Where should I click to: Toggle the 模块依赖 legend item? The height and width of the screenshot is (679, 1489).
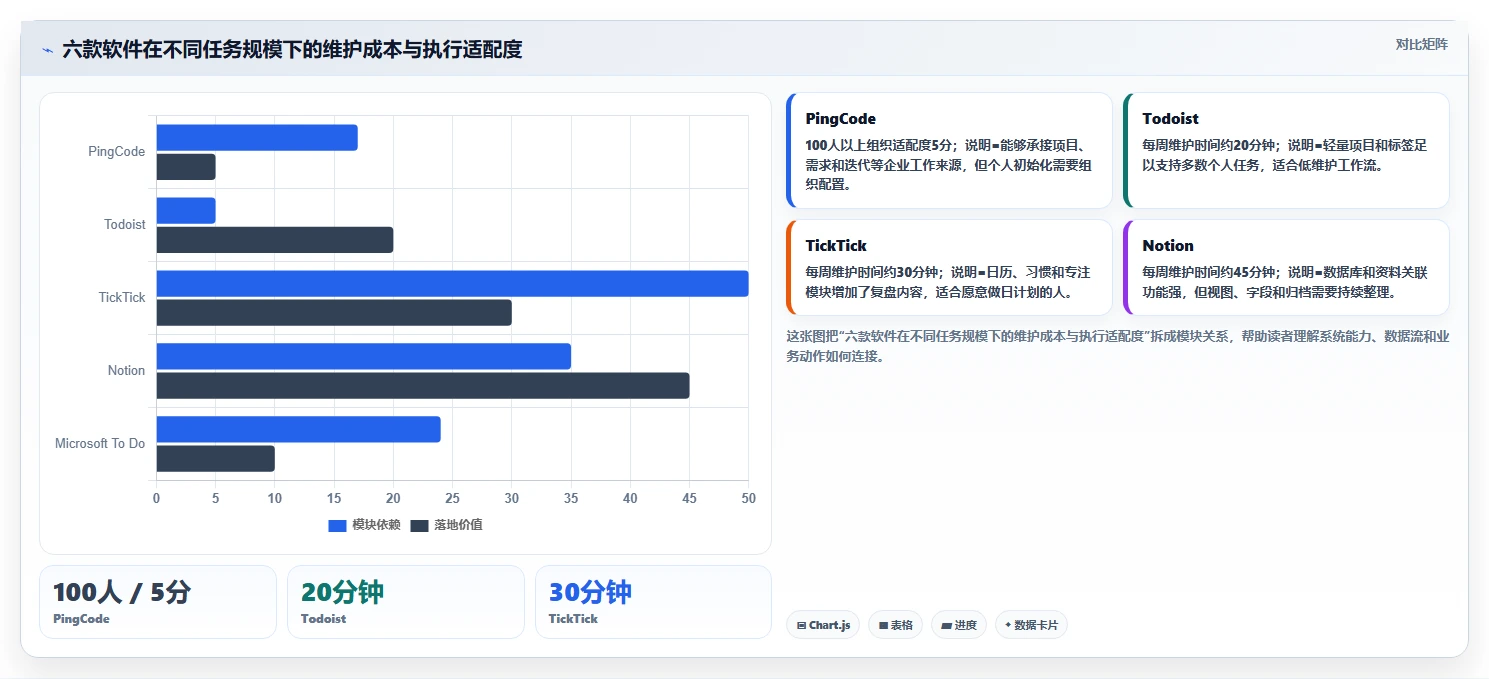364,525
